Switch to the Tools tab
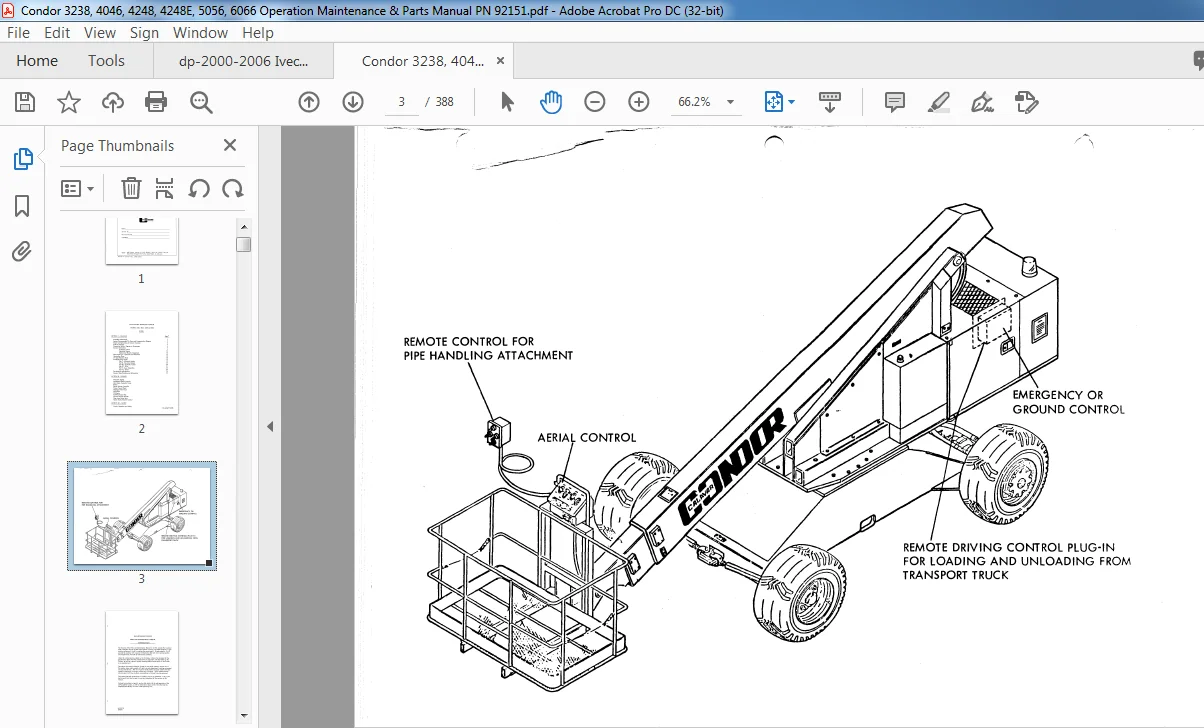The width and height of the screenshot is (1204, 728). tap(106, 61)
